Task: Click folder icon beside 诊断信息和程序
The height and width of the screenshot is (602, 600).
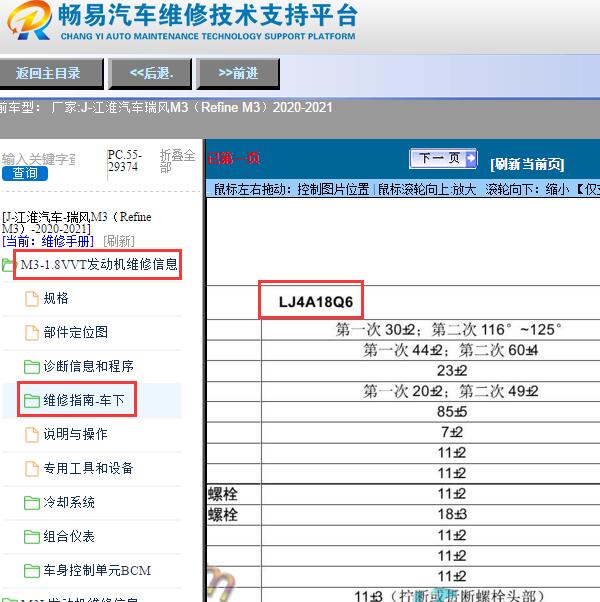Action: click(x=32, y=367)
